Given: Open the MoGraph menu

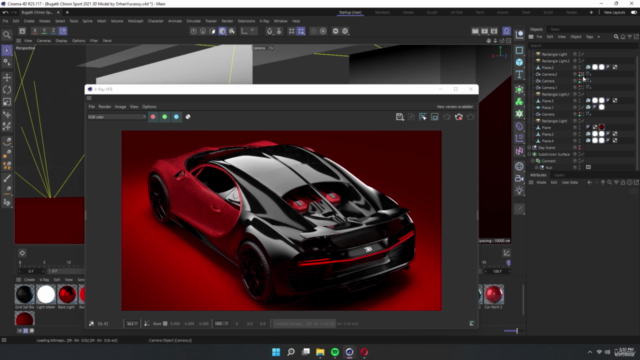Looking at the screenshot, I should [x=136, y=21].
